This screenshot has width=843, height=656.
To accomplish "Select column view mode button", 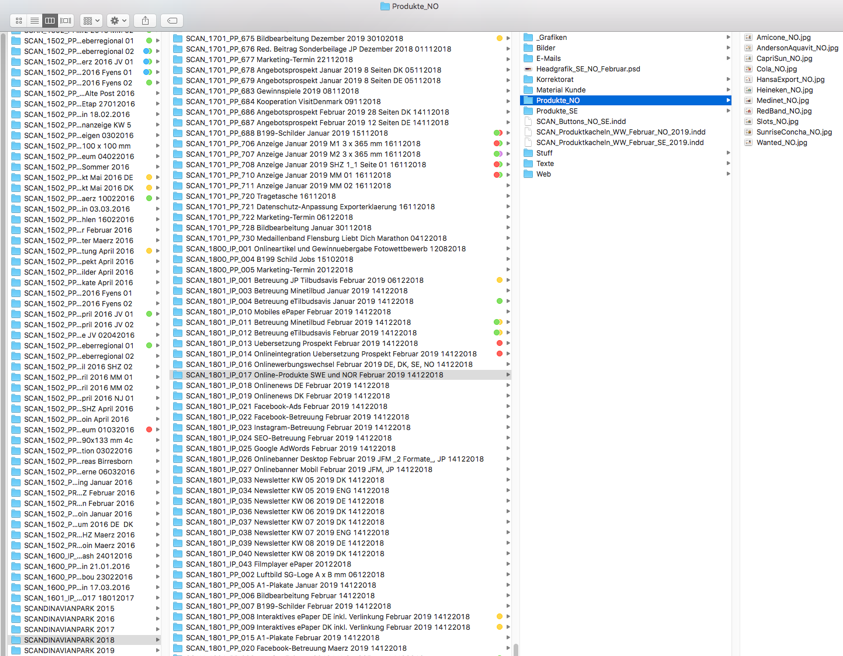I will [x=50, y=20].
